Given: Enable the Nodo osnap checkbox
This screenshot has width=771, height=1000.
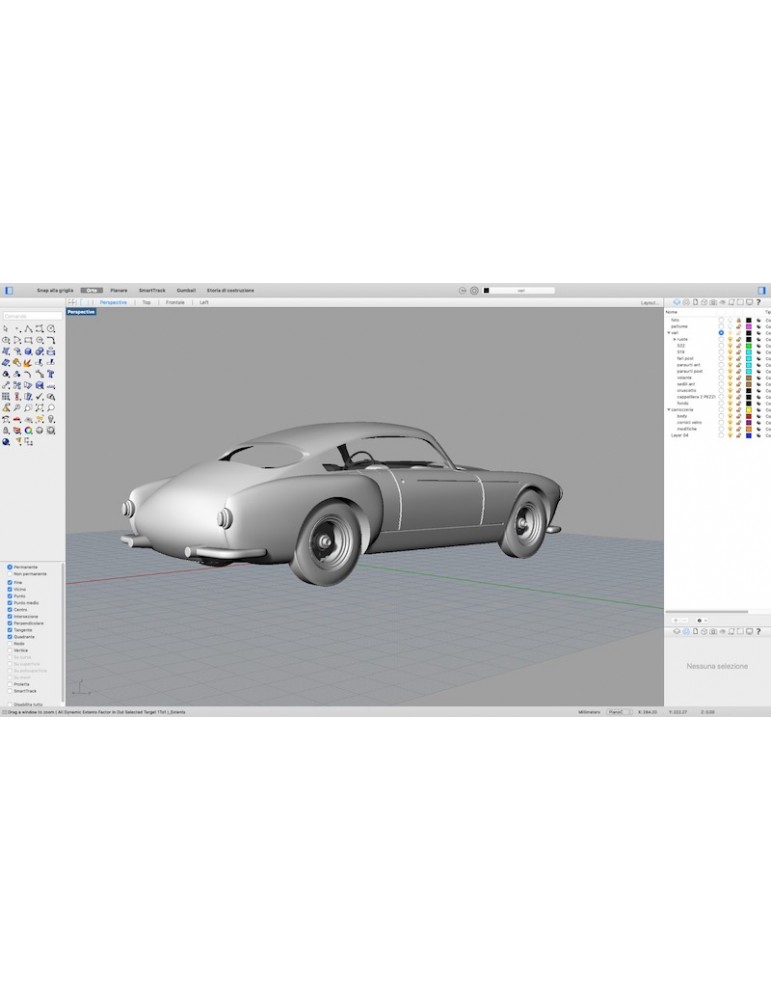Looking at the screenshot, I should (x=10, y=643).
